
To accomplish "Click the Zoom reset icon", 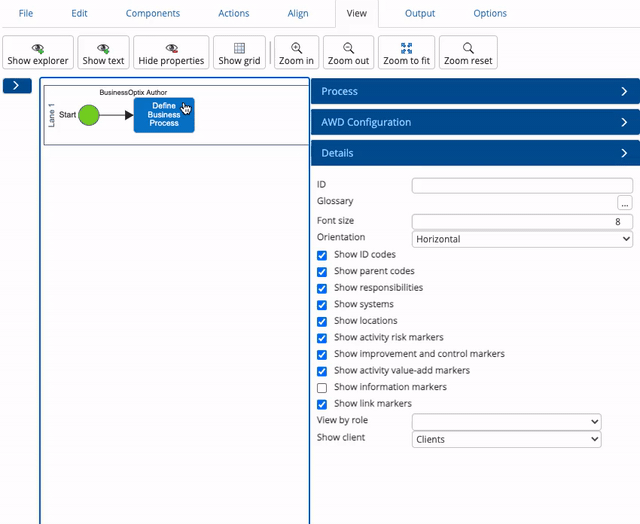I will [x=468, y=47].
